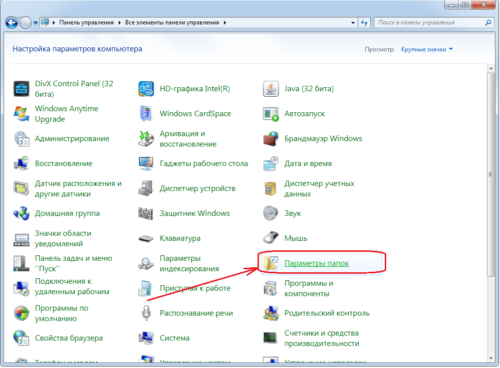Click the Forward navigation button
The image size is (500, 368).
pyautogui.click(x=26, y=23)
